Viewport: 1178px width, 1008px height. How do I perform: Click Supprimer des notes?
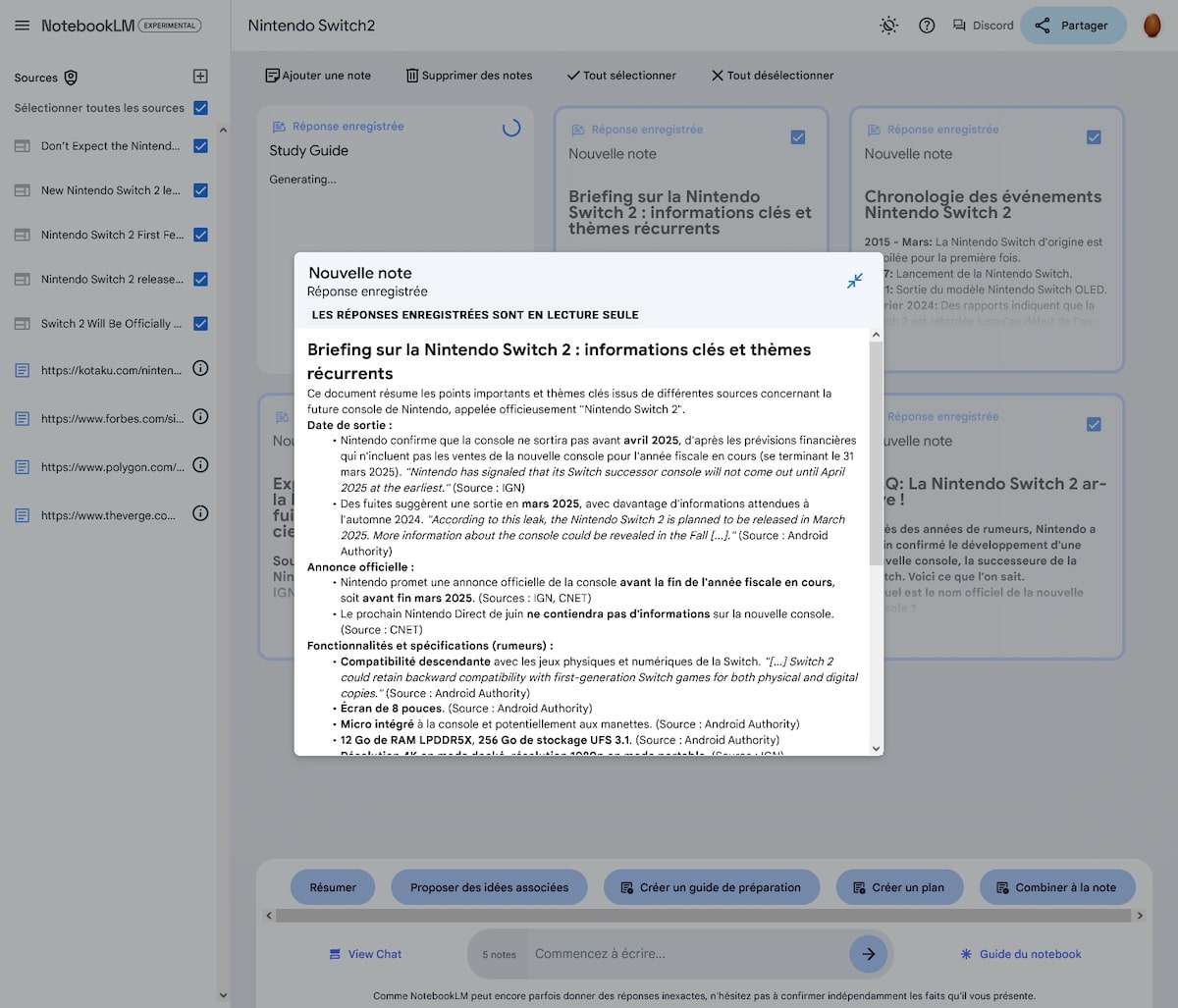pyautogui.click(x=469, y=75)
